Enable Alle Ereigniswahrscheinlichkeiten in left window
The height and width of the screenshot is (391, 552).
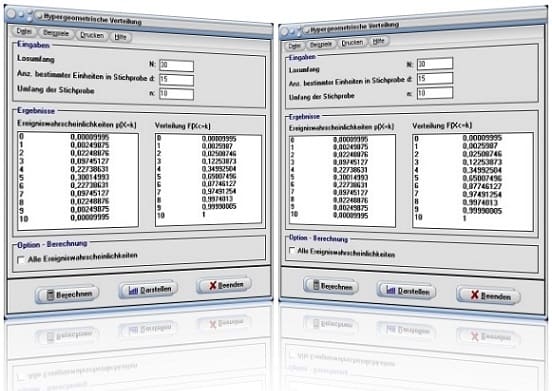[x=21, y=260]
